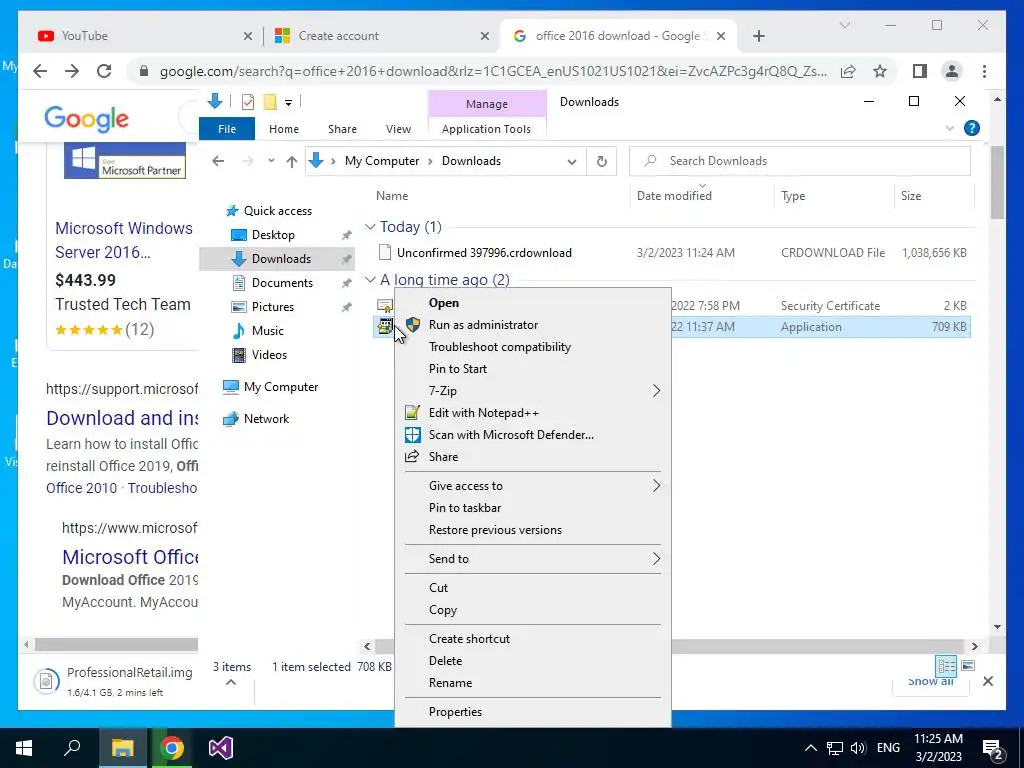1024x768 pixels.
Task: Open the Windows Start menu
Action: [x=24, y=748]
